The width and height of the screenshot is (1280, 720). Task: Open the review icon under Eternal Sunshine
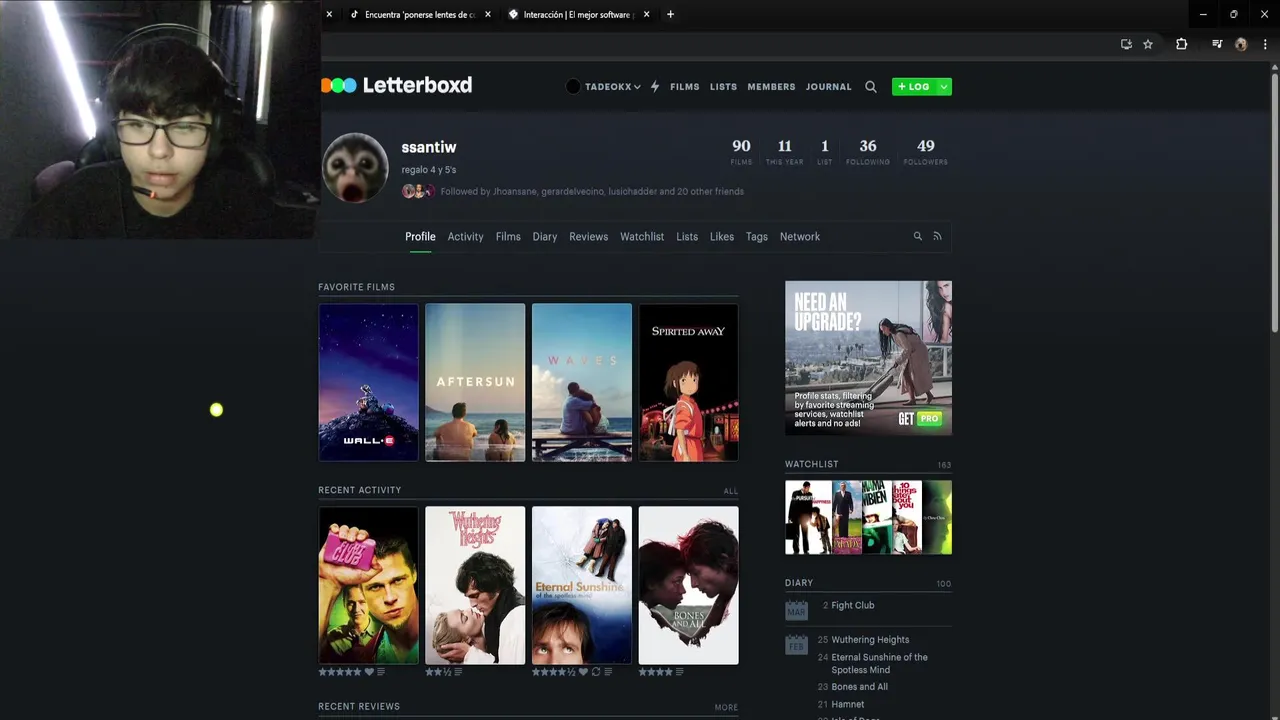(608, 672)
